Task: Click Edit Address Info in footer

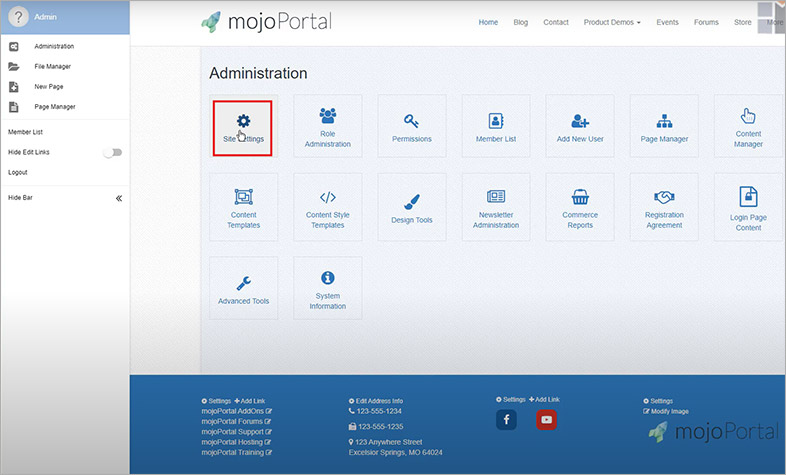Action: 375,401
